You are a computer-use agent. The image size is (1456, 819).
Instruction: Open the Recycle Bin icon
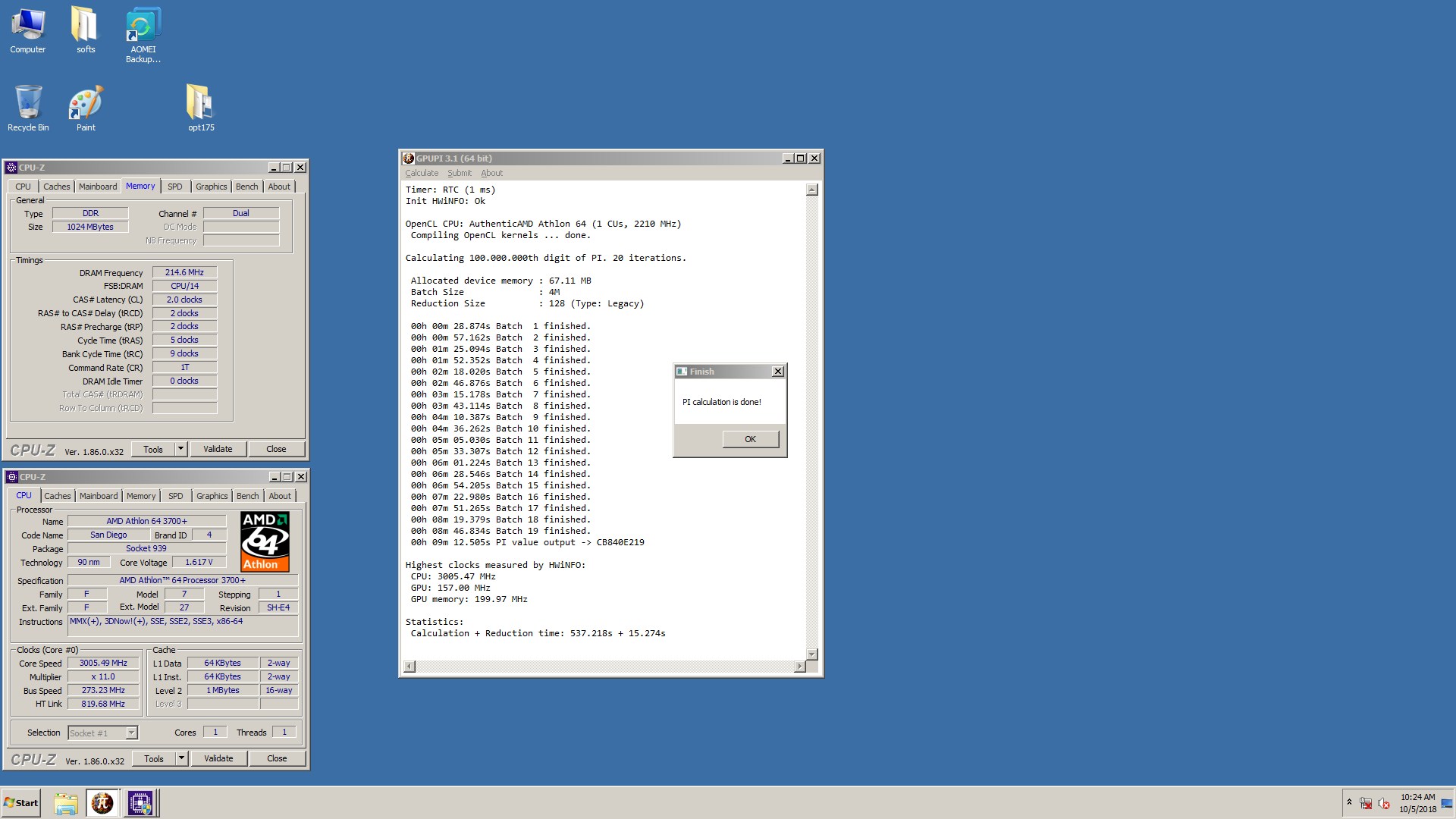point(28,108)
